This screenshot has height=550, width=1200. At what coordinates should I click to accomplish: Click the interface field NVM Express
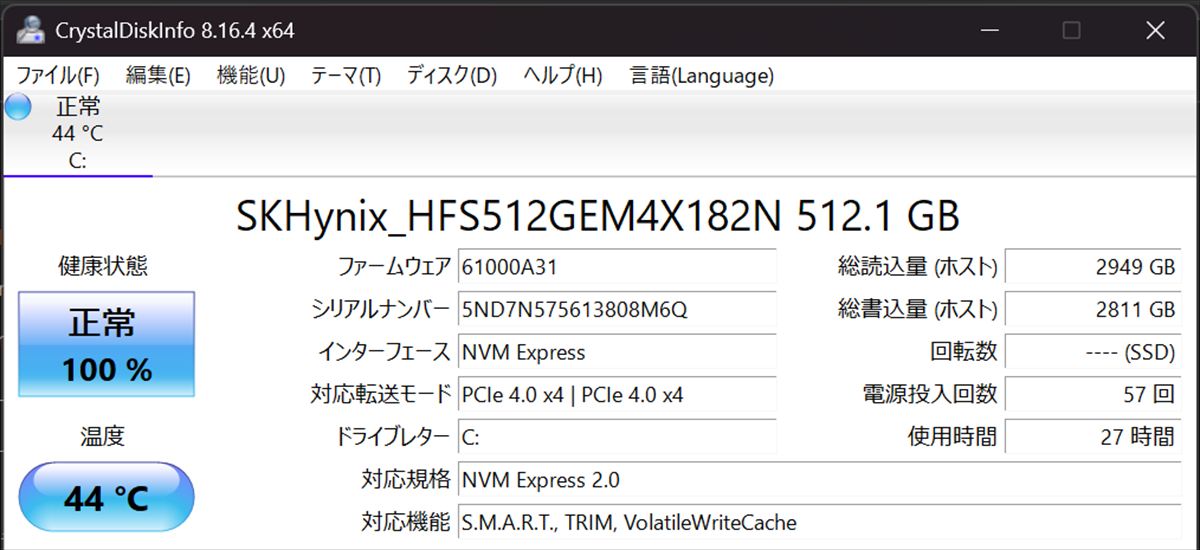[617, 352]
